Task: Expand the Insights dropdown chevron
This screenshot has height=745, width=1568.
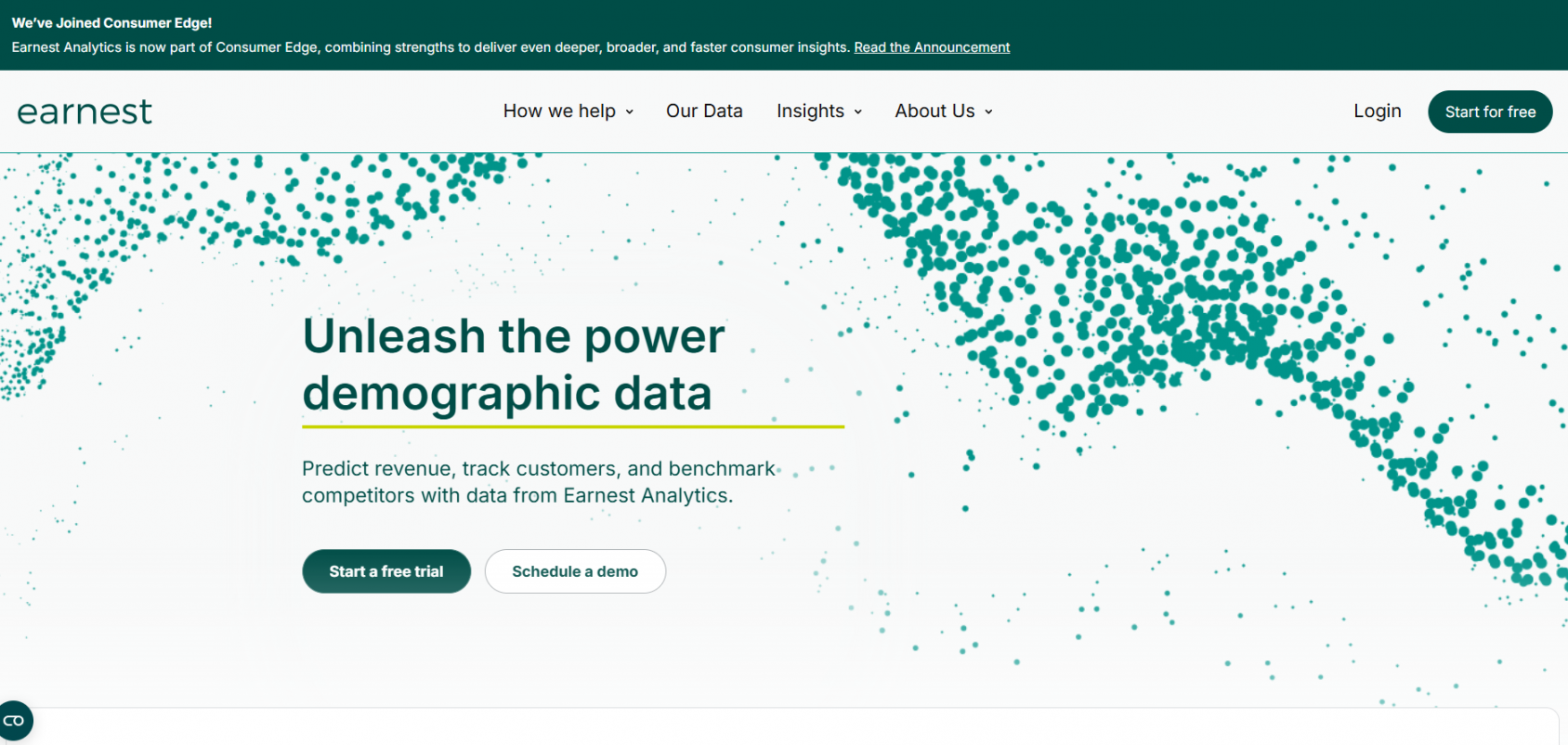Action: [857, 112]
